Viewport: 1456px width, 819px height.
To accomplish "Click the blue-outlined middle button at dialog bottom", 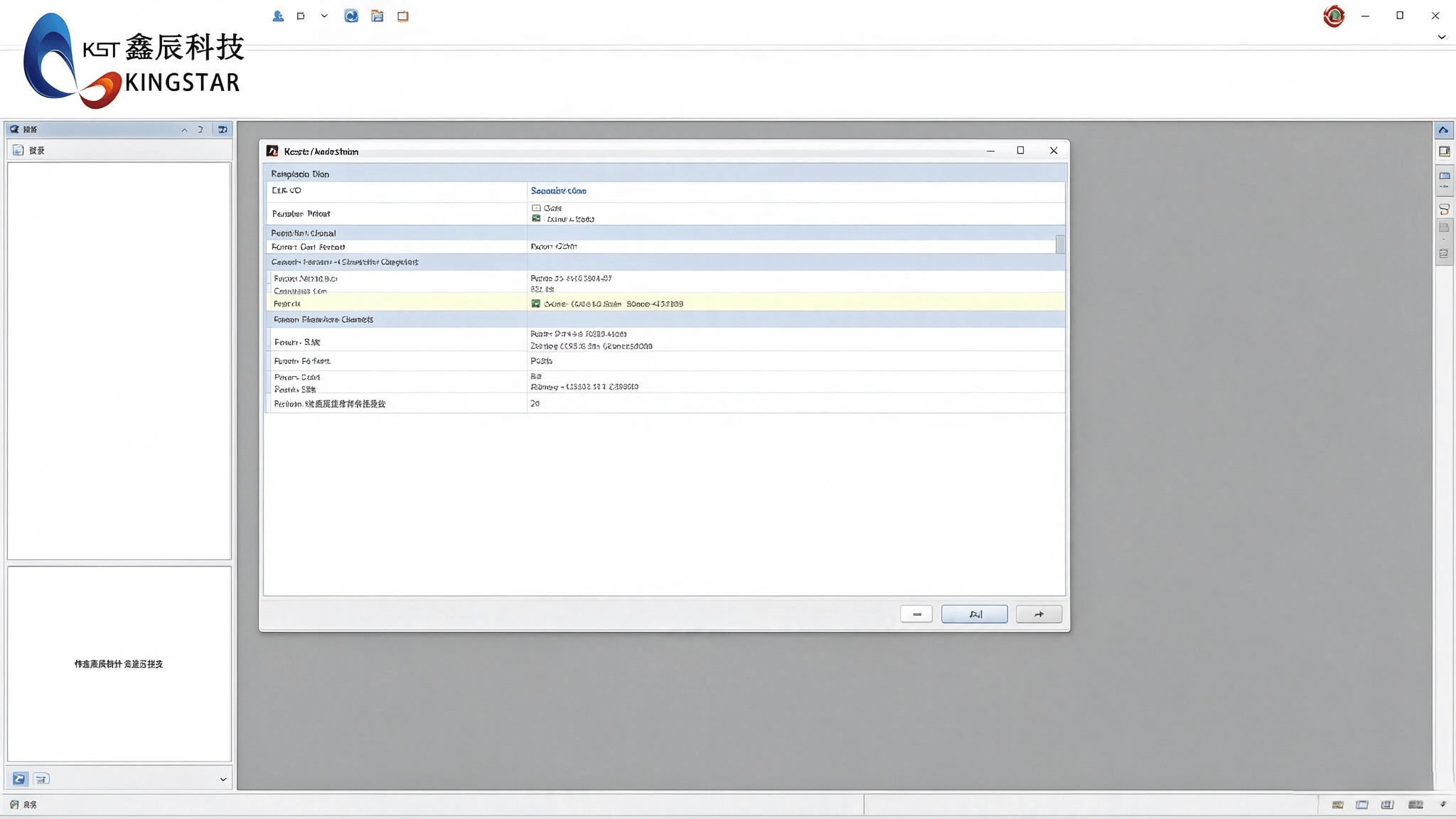I will 975,614.
